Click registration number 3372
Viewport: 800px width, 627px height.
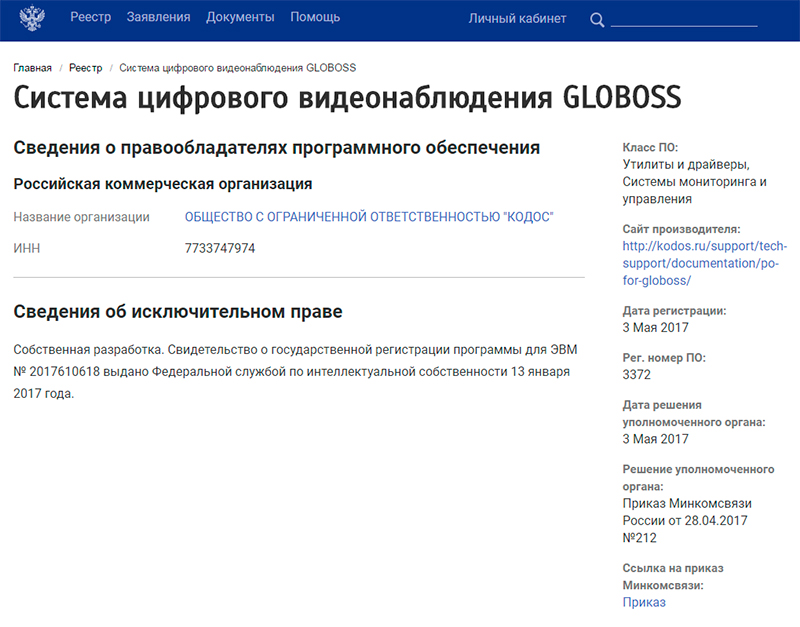pos(636,374)
